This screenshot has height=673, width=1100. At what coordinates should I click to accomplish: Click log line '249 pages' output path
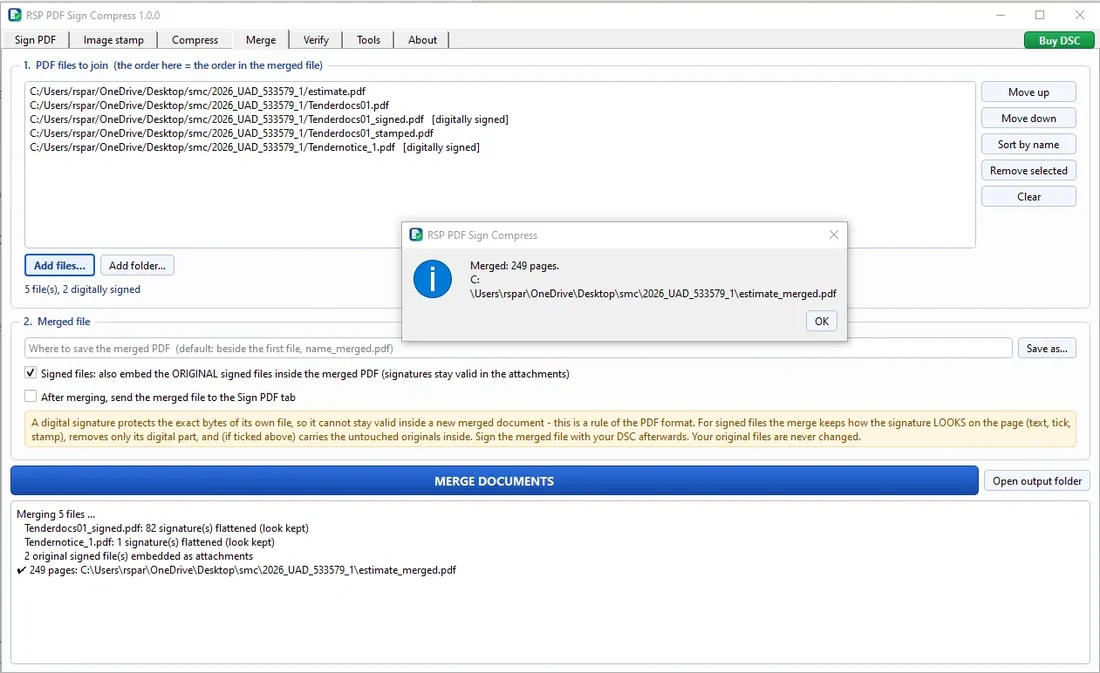coord(236,571)
